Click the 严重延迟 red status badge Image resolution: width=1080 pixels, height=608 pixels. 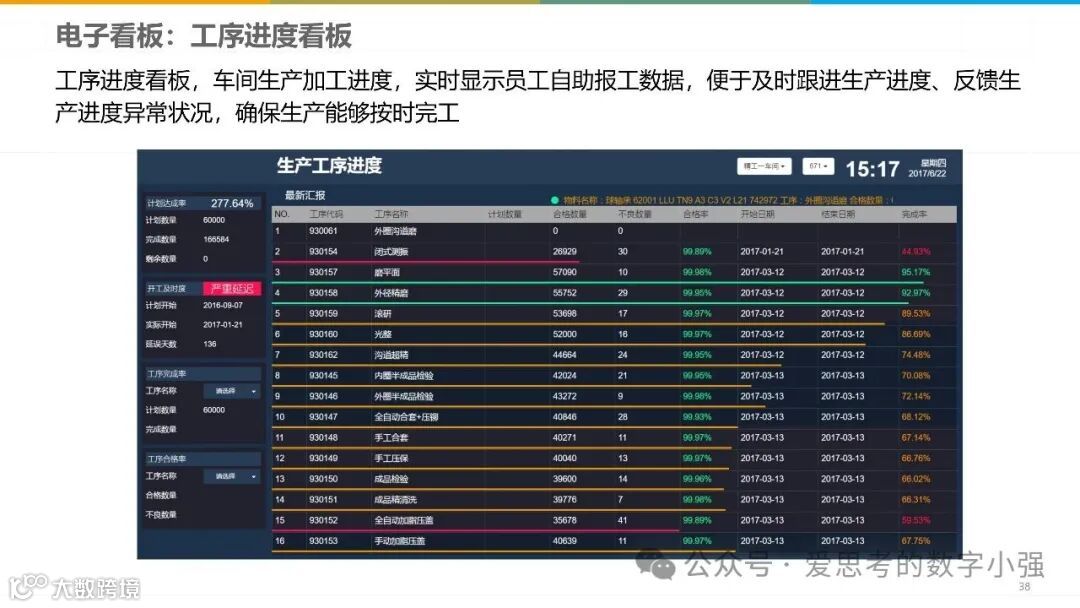coord(232,289)
